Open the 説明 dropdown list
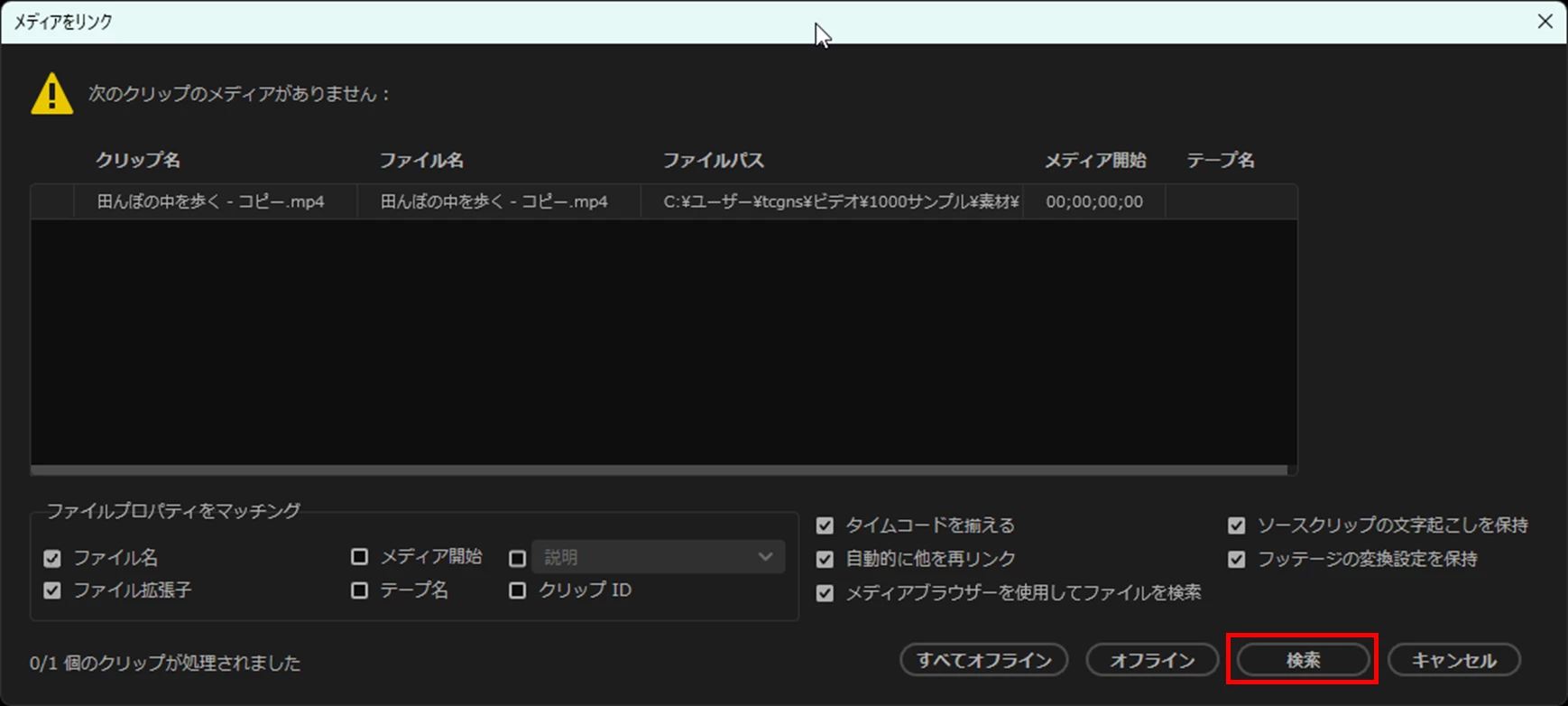This screenshot has width=1568, height=706. click(659, 557)
